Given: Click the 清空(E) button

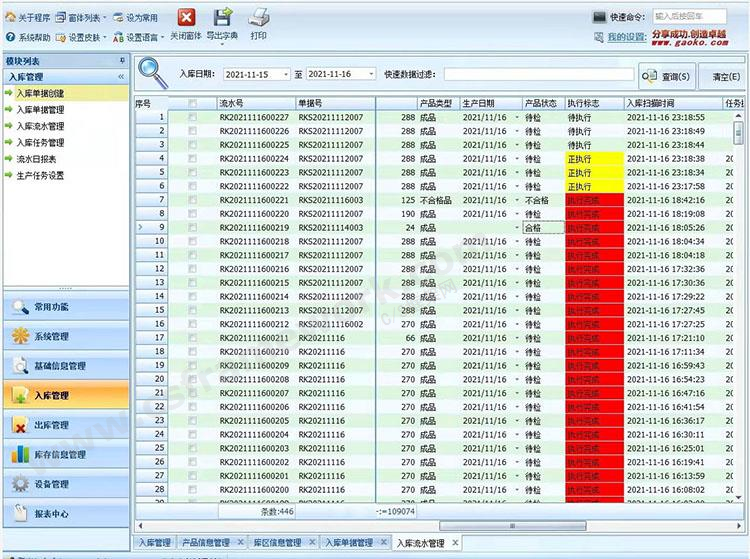Looking at the screenshot, I should (724, 77).
